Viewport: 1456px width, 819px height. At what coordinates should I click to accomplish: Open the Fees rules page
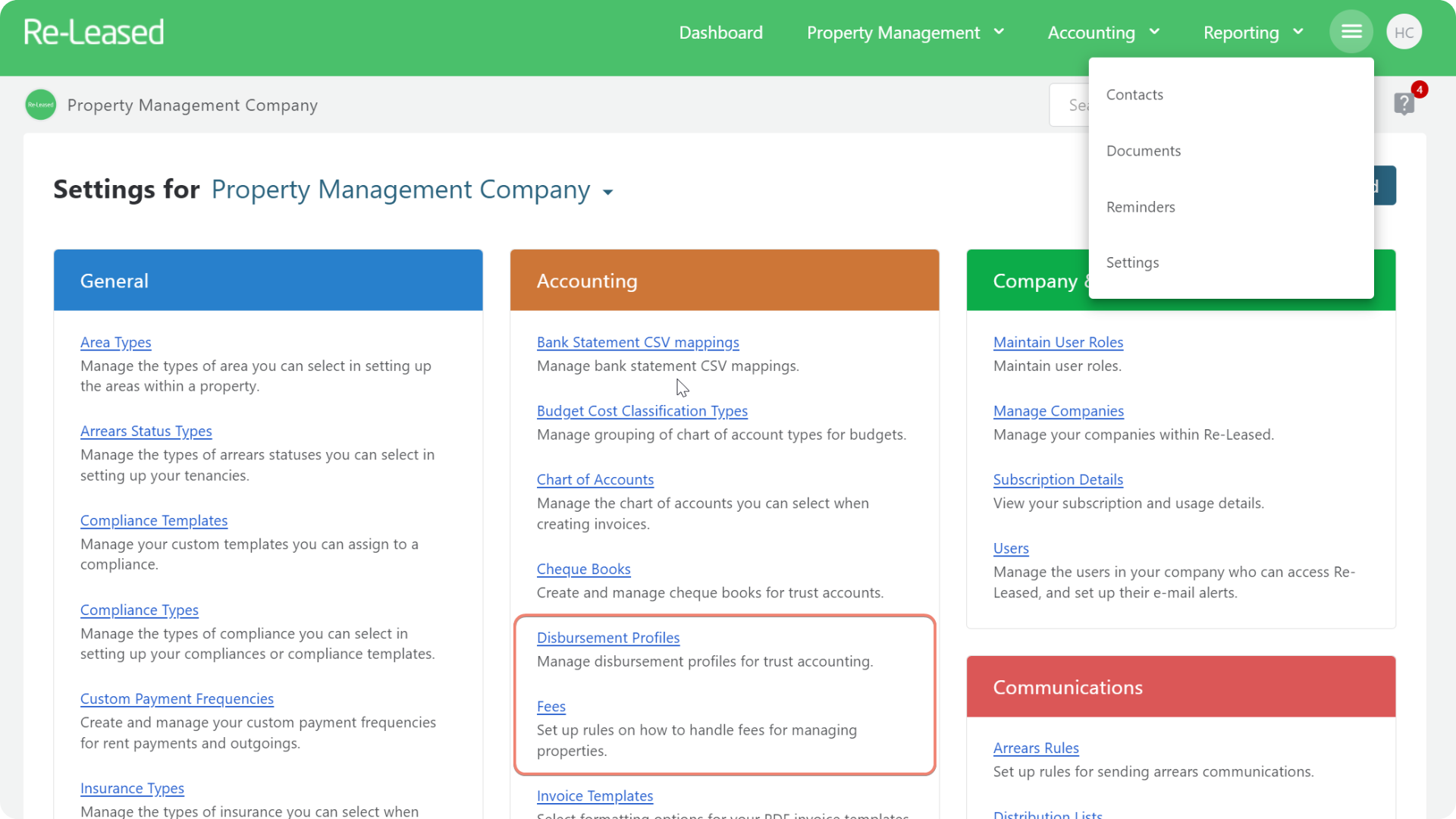click(551, 706)
